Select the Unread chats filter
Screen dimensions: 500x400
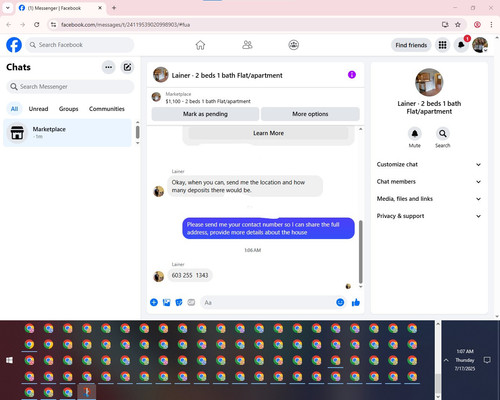pyautogui.click(x=38, y=109)
